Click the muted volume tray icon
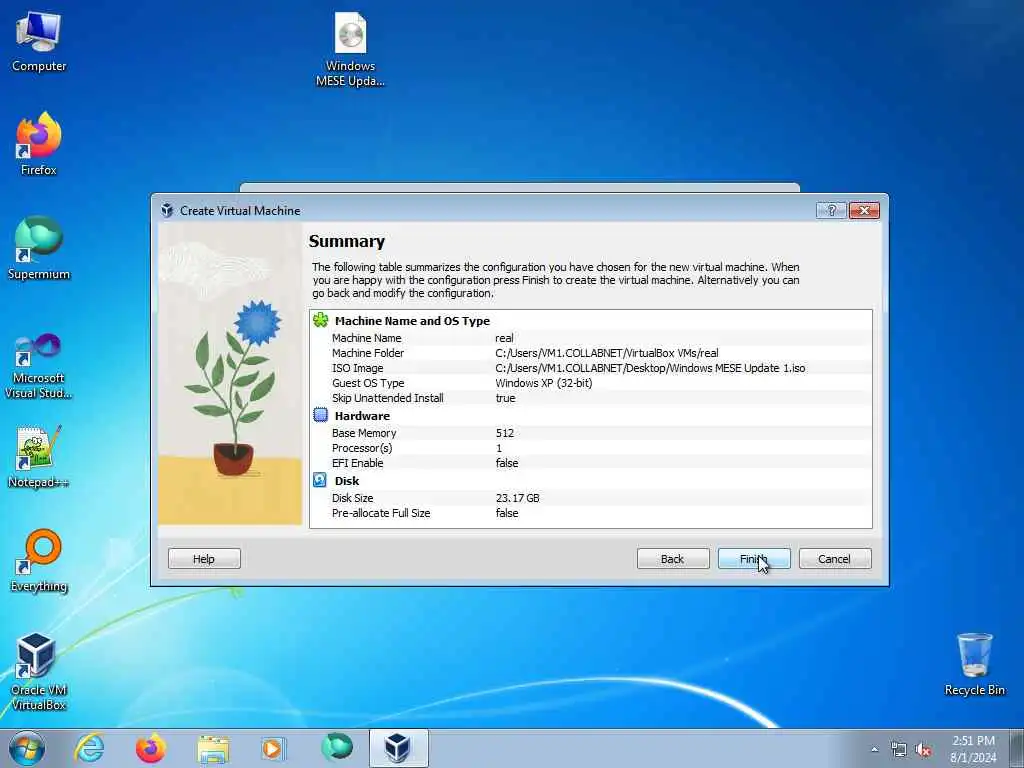 tap(922, 750)
